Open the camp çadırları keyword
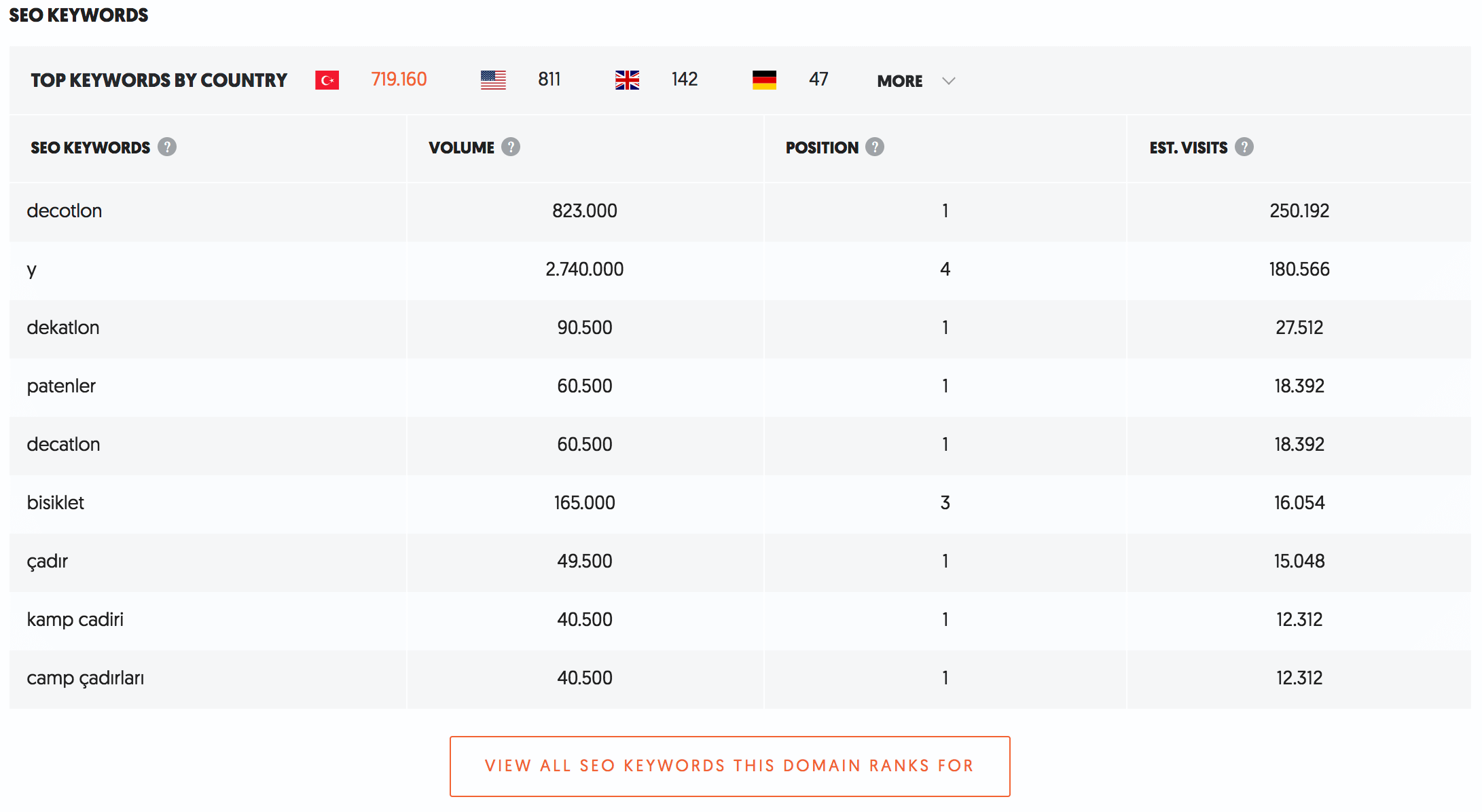Screen dimensions: 1482x812 pos(86,678)
